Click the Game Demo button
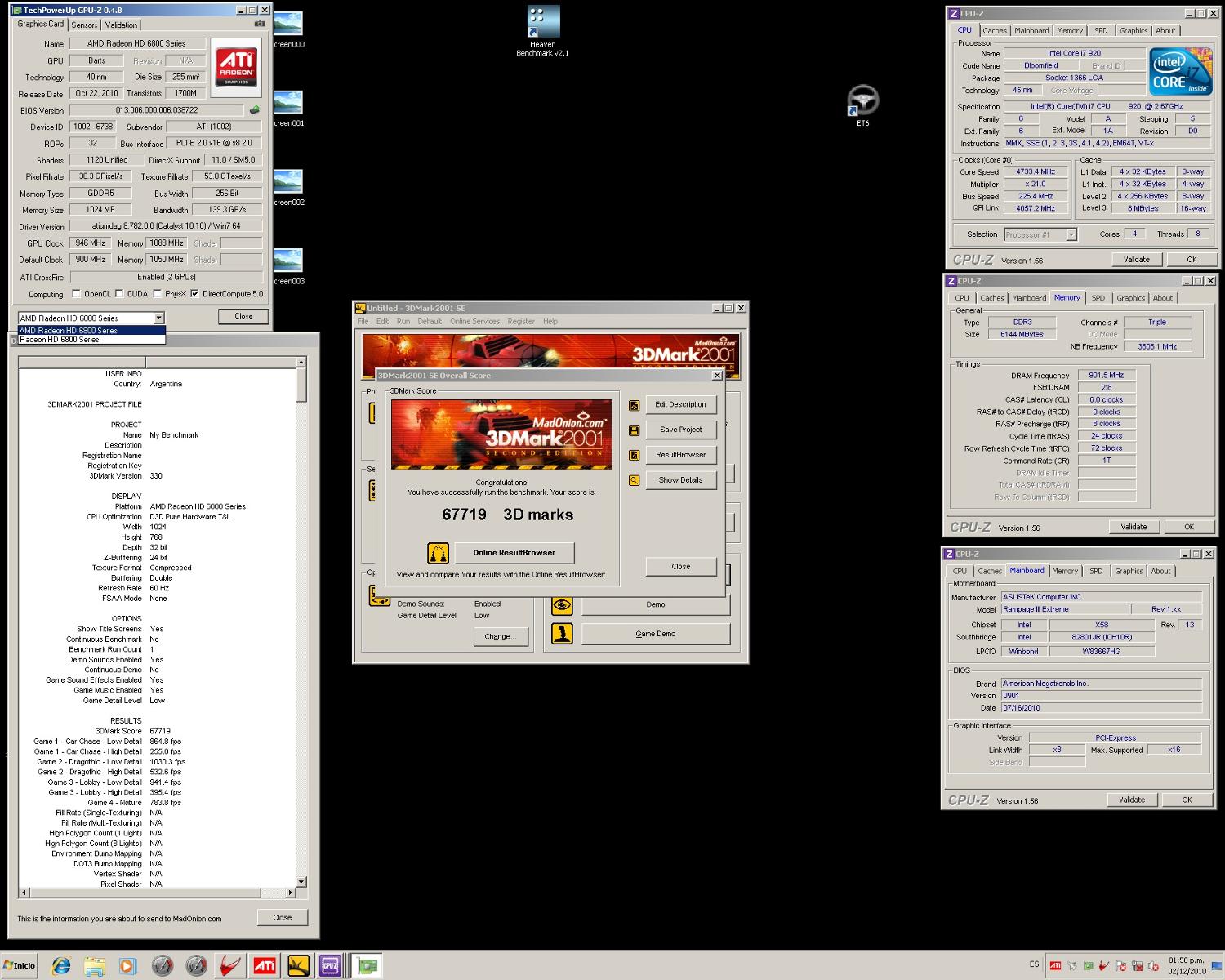This screenshot has height=980, width=1225. (655, 634)
